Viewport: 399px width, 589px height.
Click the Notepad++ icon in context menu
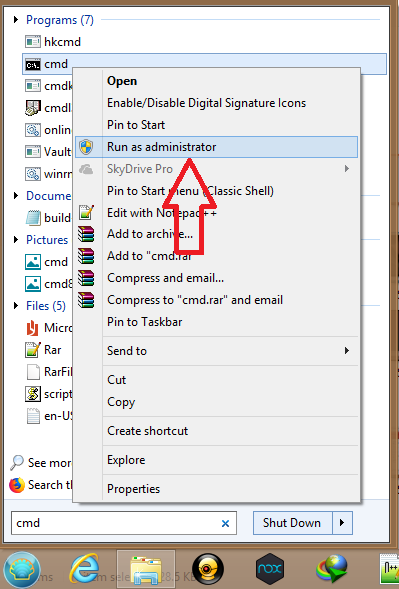pyautogui.click(x=86, y=213)
